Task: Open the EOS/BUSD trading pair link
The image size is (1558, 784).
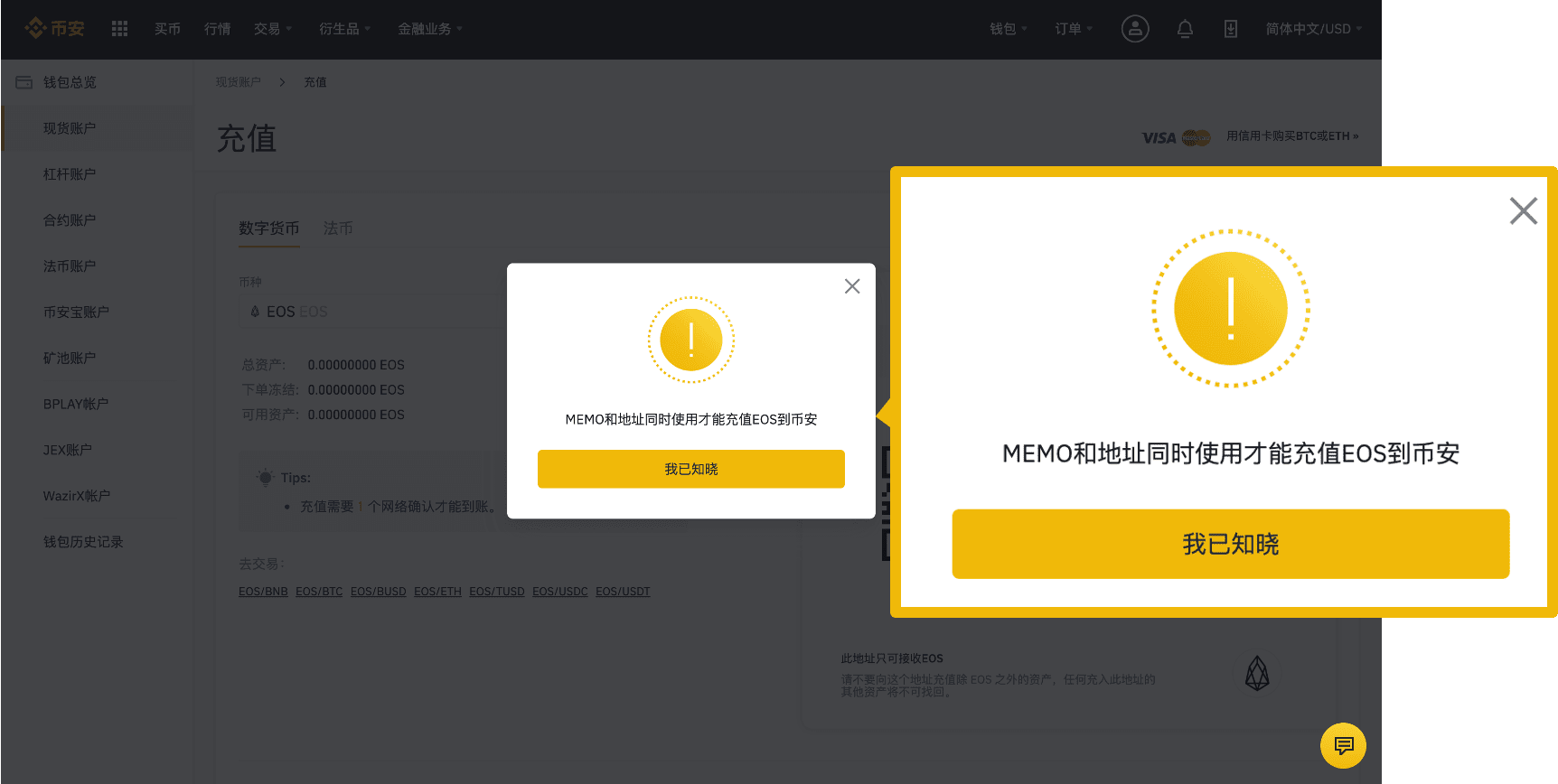Action: pyautogui.click(x=379, y=592)
